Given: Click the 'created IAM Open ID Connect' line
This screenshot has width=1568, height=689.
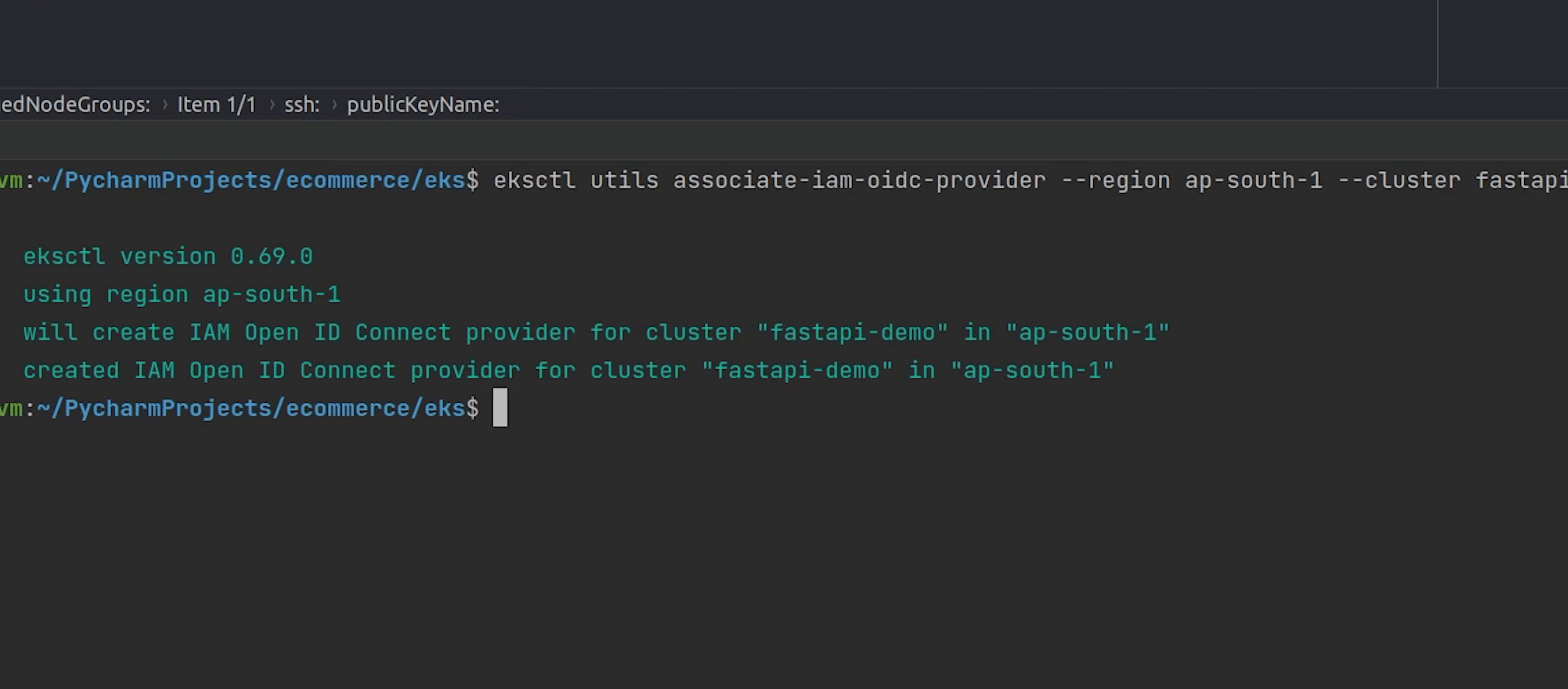Looking at the screenshot, I should pyautogui.click(x=568, y=370).
